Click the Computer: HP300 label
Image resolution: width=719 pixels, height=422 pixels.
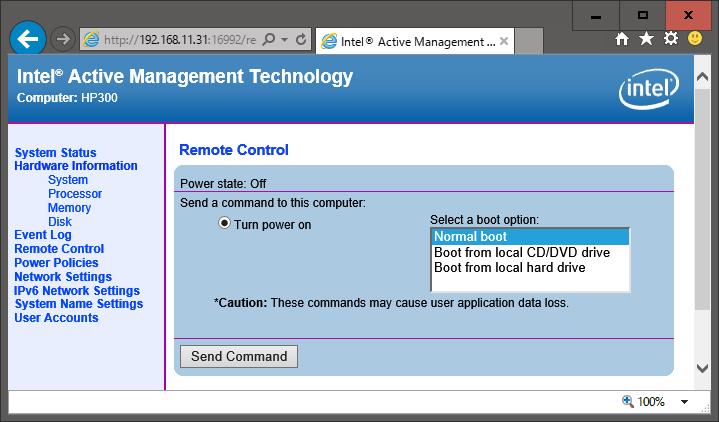(x=67, y=98)
